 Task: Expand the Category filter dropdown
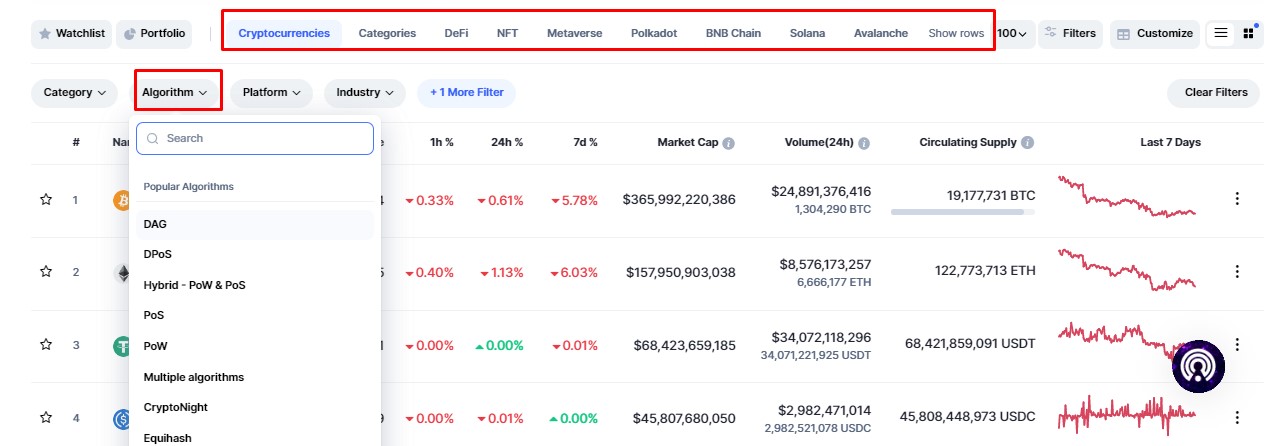[x=74, y=93]
